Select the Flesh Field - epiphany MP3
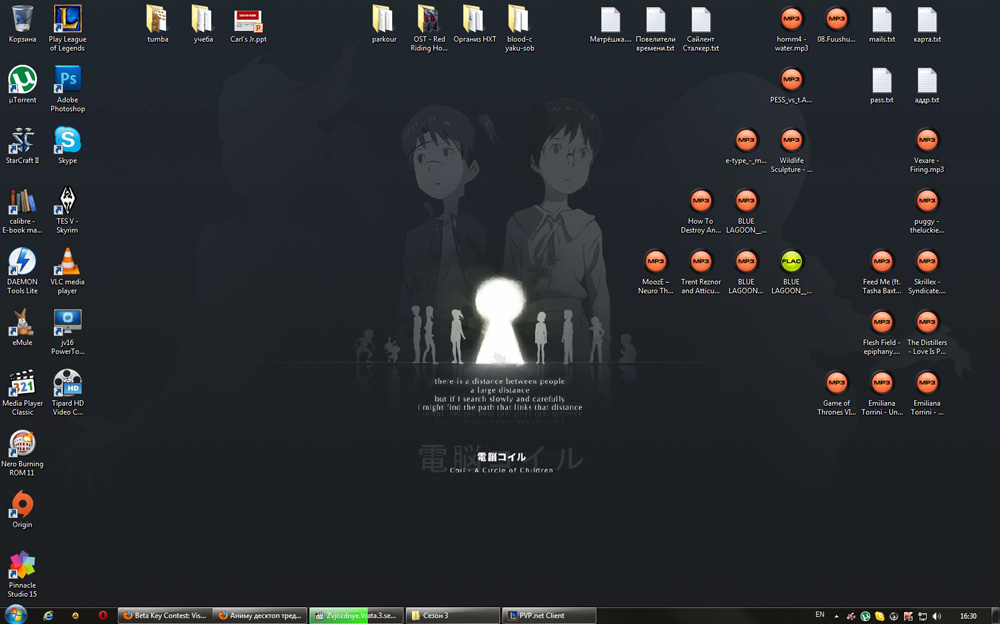 tap(881, 332)
